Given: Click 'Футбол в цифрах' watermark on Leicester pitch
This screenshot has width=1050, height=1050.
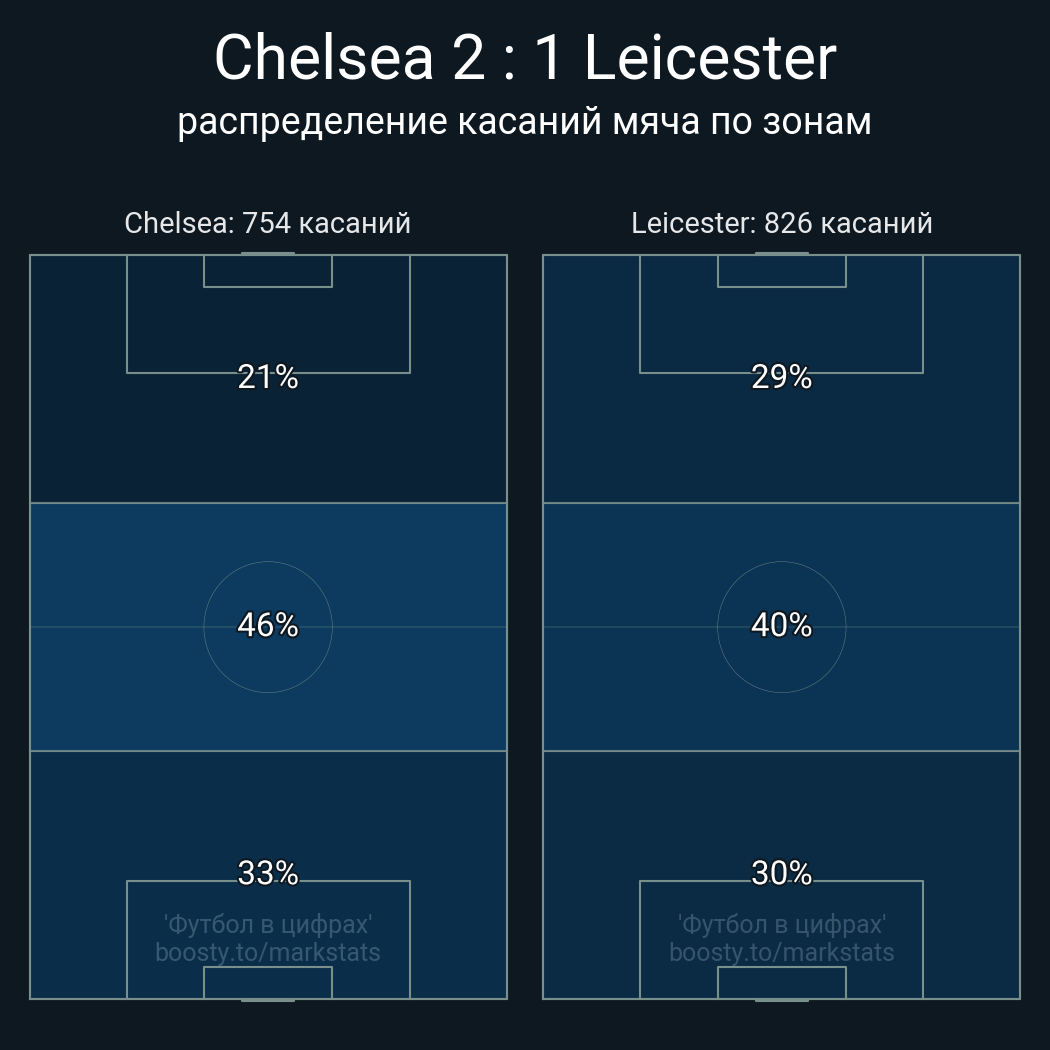Looking at the screenshot, I should [x=781, y=924].
